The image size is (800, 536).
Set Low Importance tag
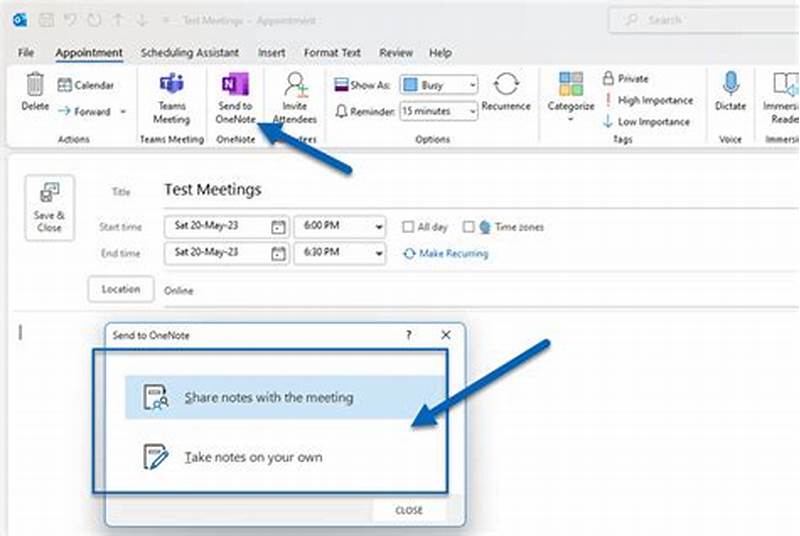[646, 121]
